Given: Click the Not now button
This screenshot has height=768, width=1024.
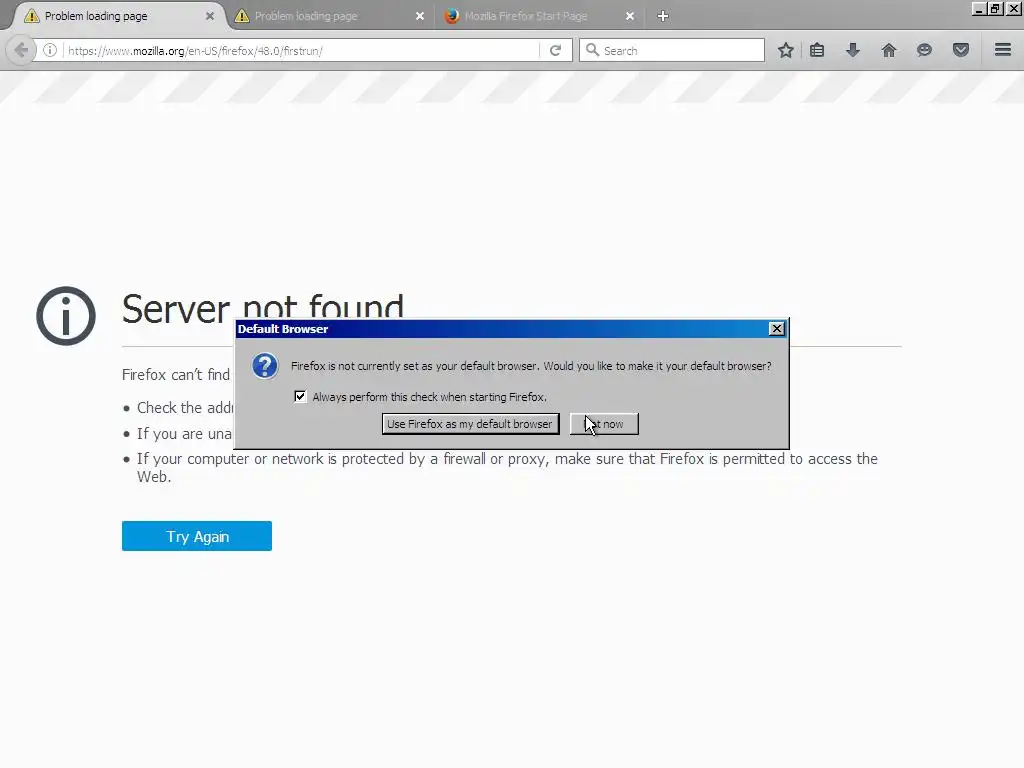Looking at the screenshot, I should pyautogui.click(x=604, y=424).
